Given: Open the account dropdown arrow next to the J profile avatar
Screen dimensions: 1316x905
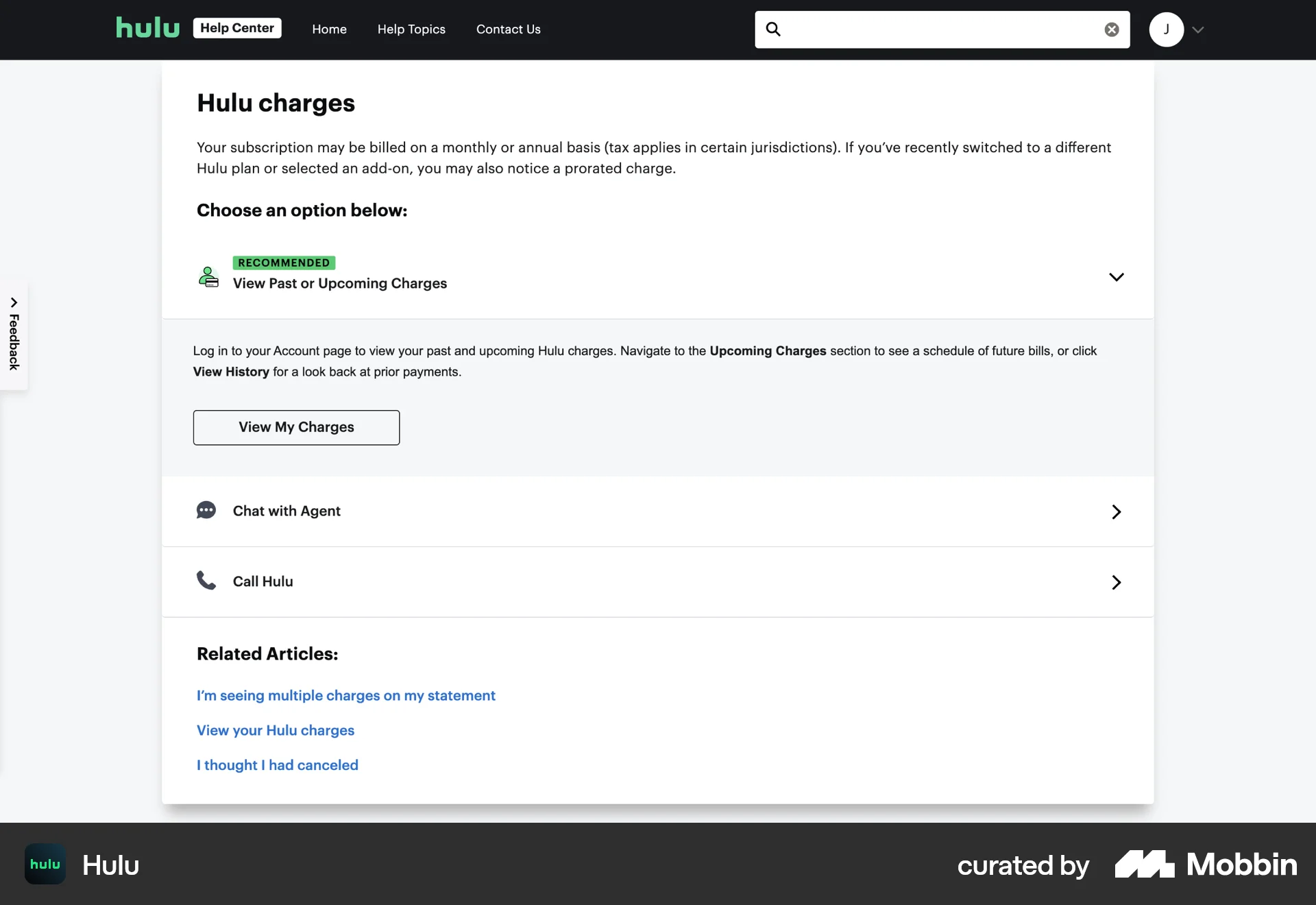Looking at the screenshot, I should (1198, 29).
